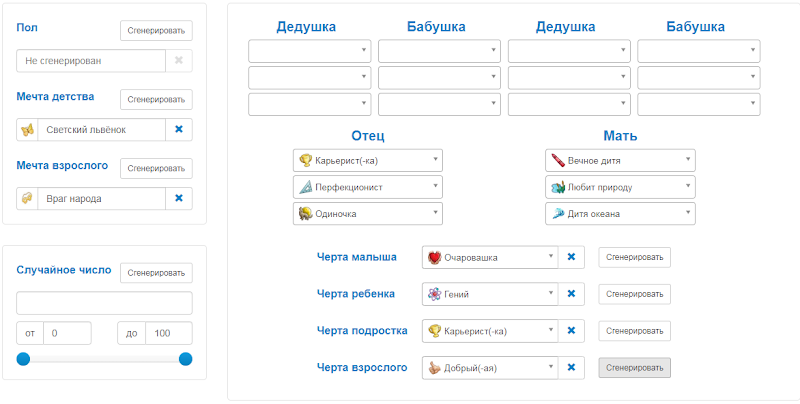The width and height of the screenshot is (800, 404).
Task: Clear the Мечта взрослого value with X
Action: [x=179, y=198]
